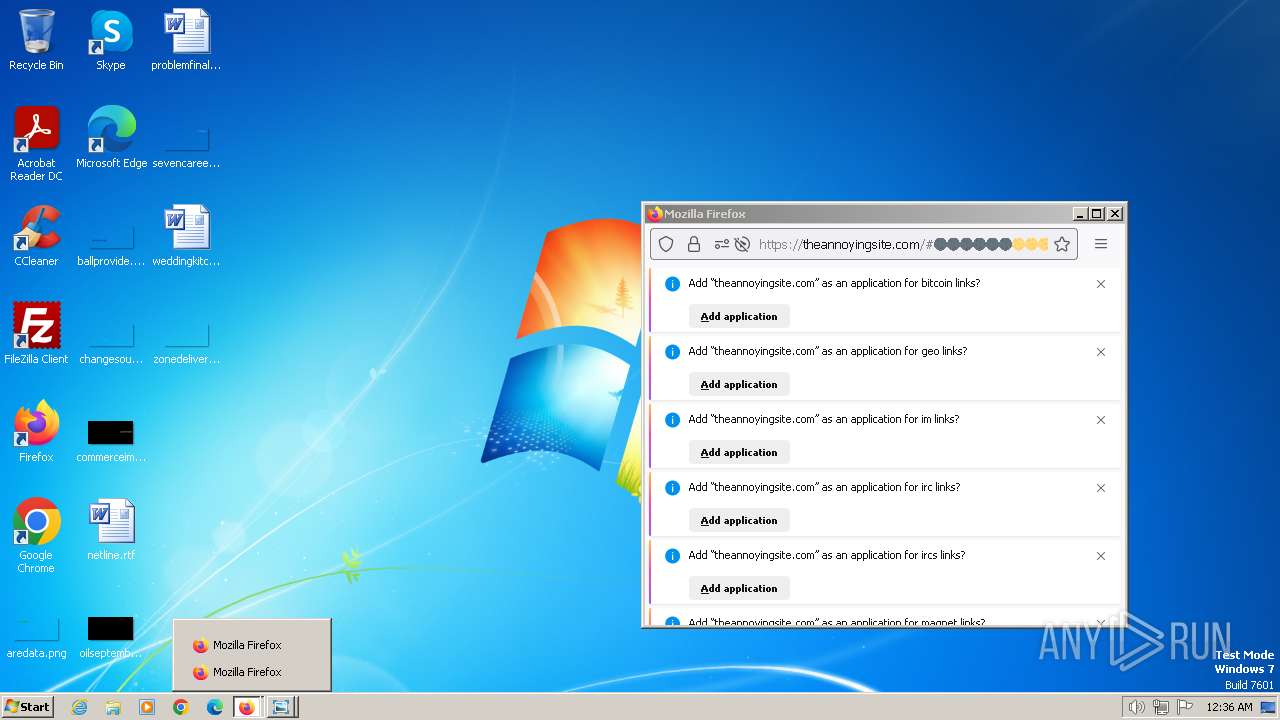
Task: Launch FileZilla Client from desktop
Action: click(36, 334)
